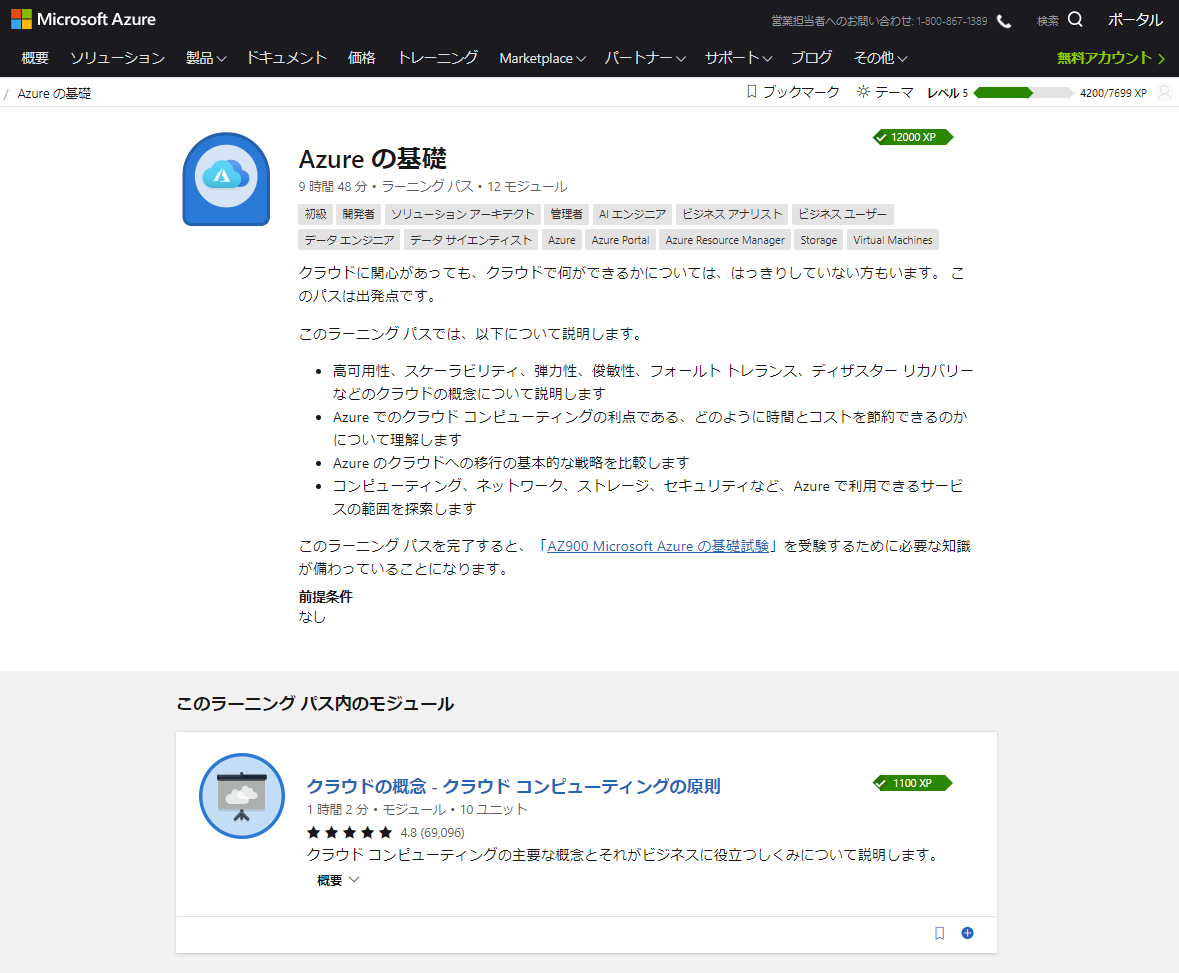The width and height of the screenshot is (1179, 973).
Task: Expand the 概要 section in the module card
Action: click(338, 881)
